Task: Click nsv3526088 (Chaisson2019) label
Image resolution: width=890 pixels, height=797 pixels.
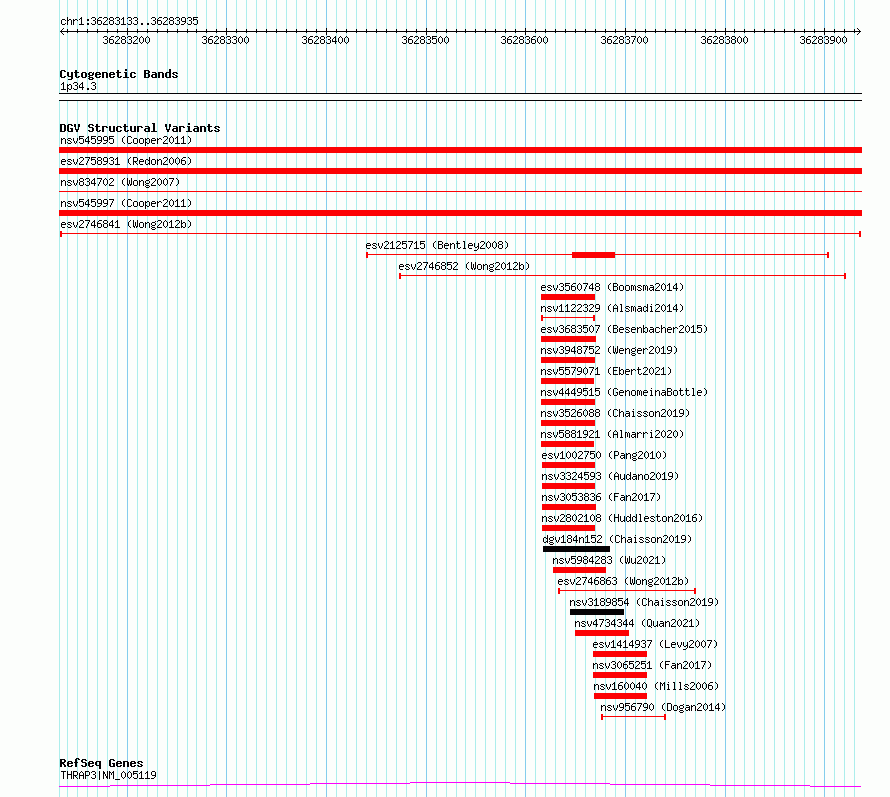Action: pyautogui.click(x=615, y=413)
